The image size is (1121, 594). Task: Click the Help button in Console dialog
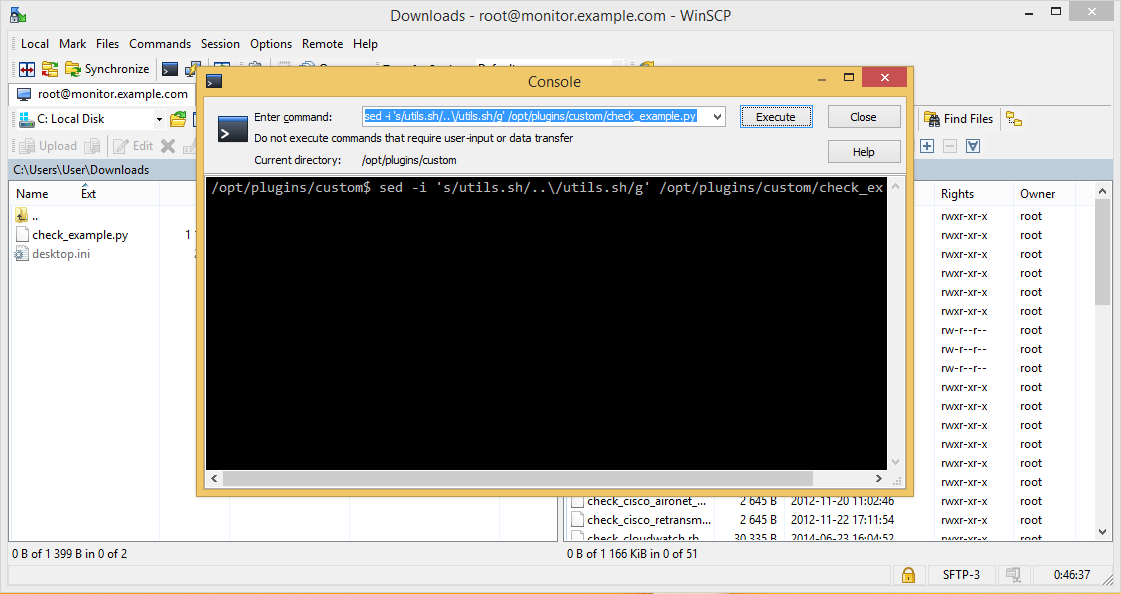864,152
